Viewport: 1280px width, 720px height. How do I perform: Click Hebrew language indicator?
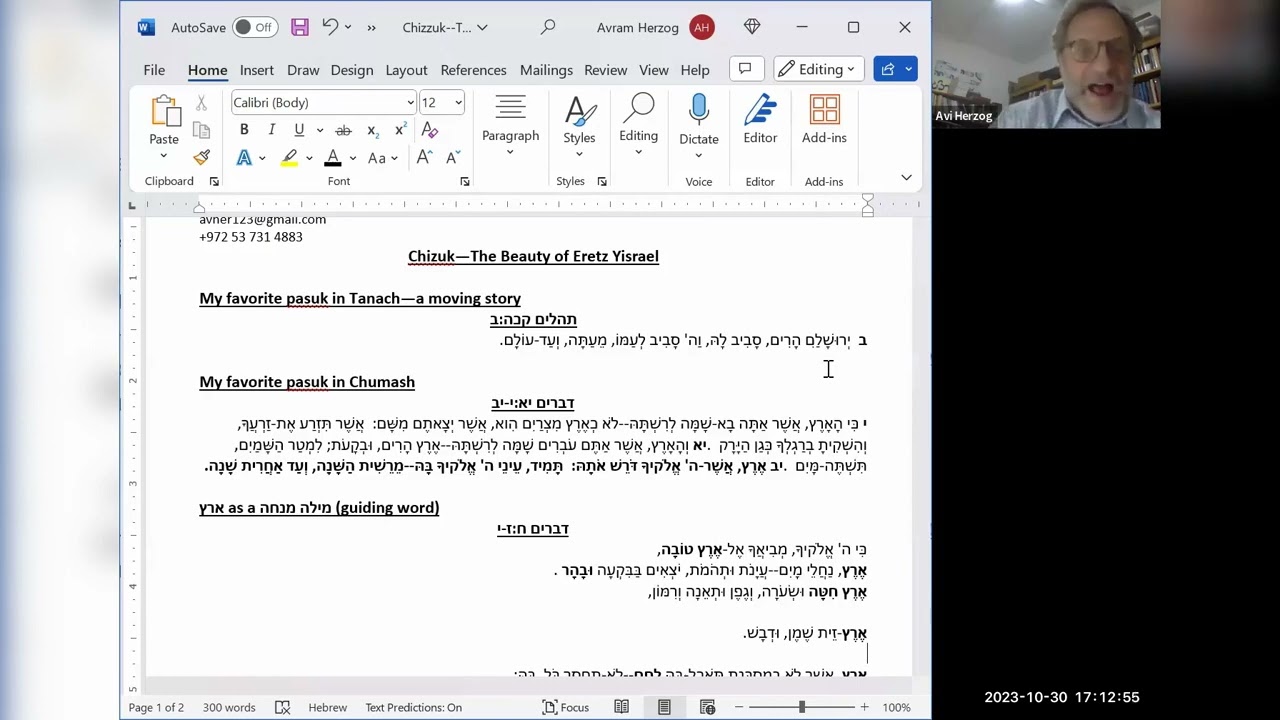point(328,707)
